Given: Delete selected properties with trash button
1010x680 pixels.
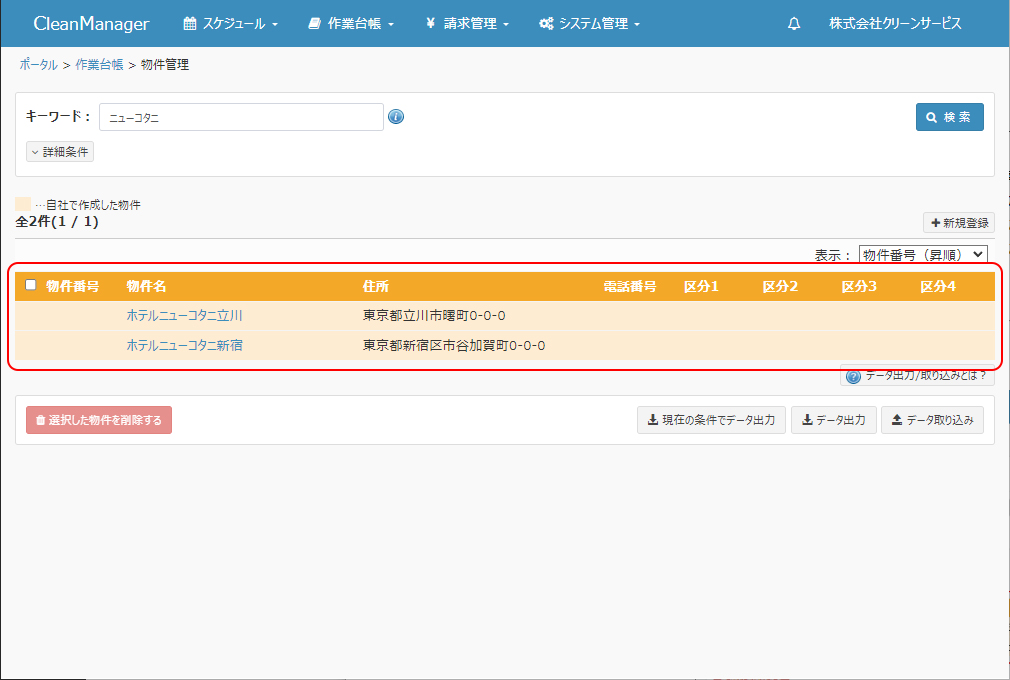Looking at the screenshot, I should pyautogui.click(x=99, y=420).
